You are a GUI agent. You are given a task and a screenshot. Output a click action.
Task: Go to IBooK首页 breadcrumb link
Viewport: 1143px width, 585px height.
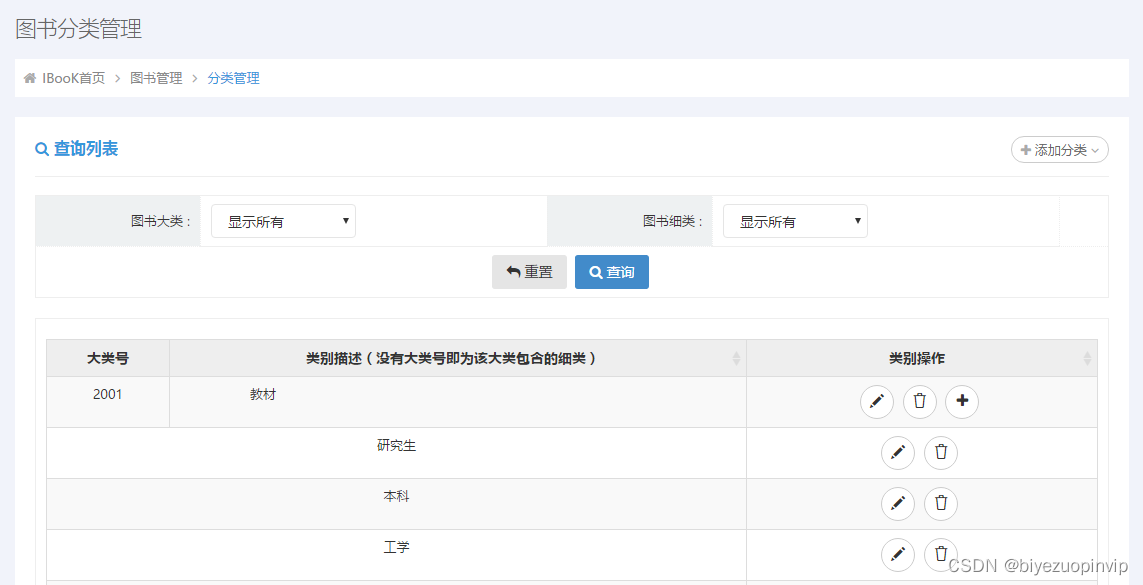[x=73, y=78]
